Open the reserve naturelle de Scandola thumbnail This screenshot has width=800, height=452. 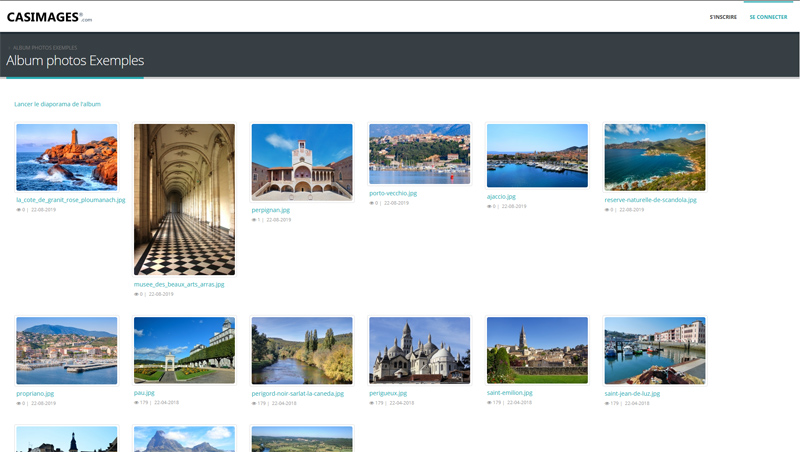pyautogui.click(x=654, y=157)
